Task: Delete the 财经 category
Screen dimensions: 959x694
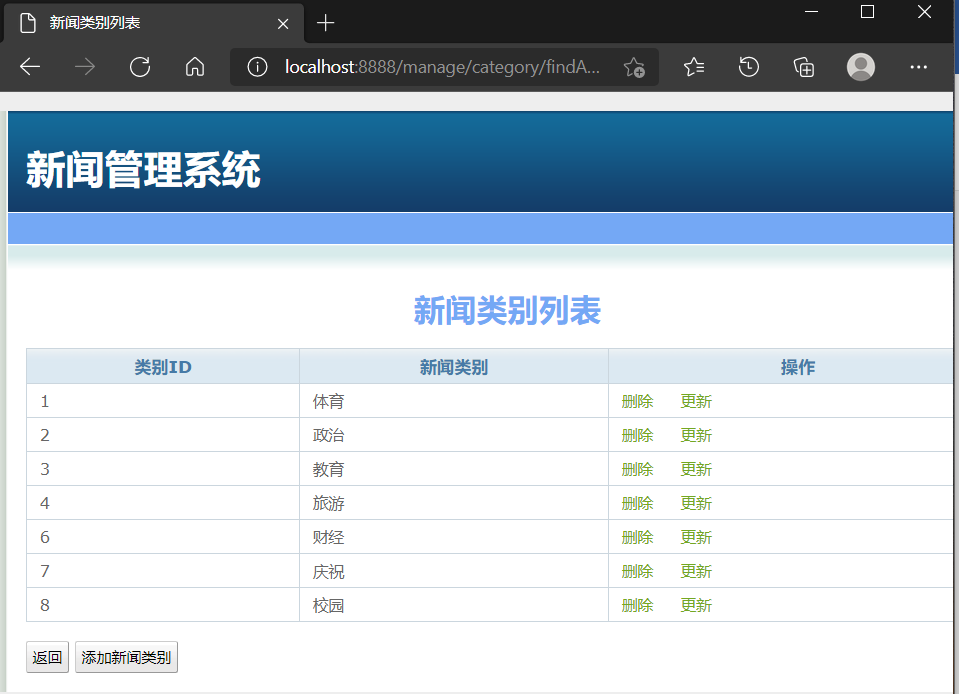Action: [637, 537]
